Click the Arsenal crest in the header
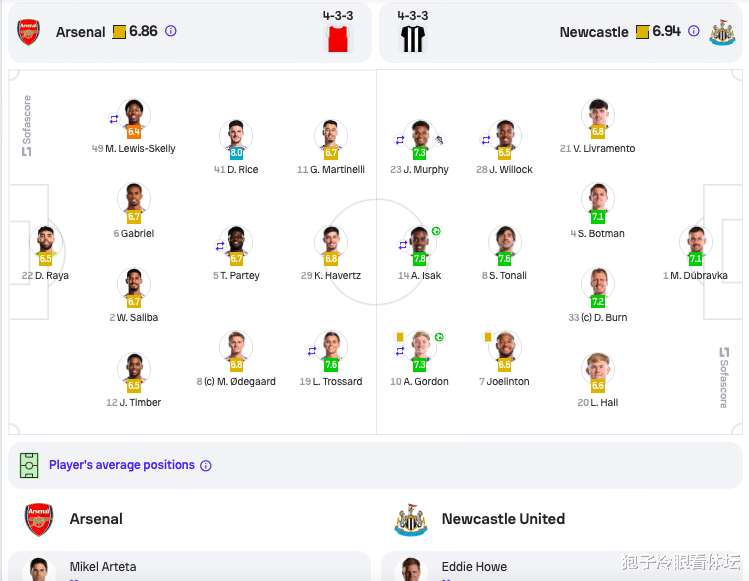Screen dimensions: 749x581 click(28, 32)
